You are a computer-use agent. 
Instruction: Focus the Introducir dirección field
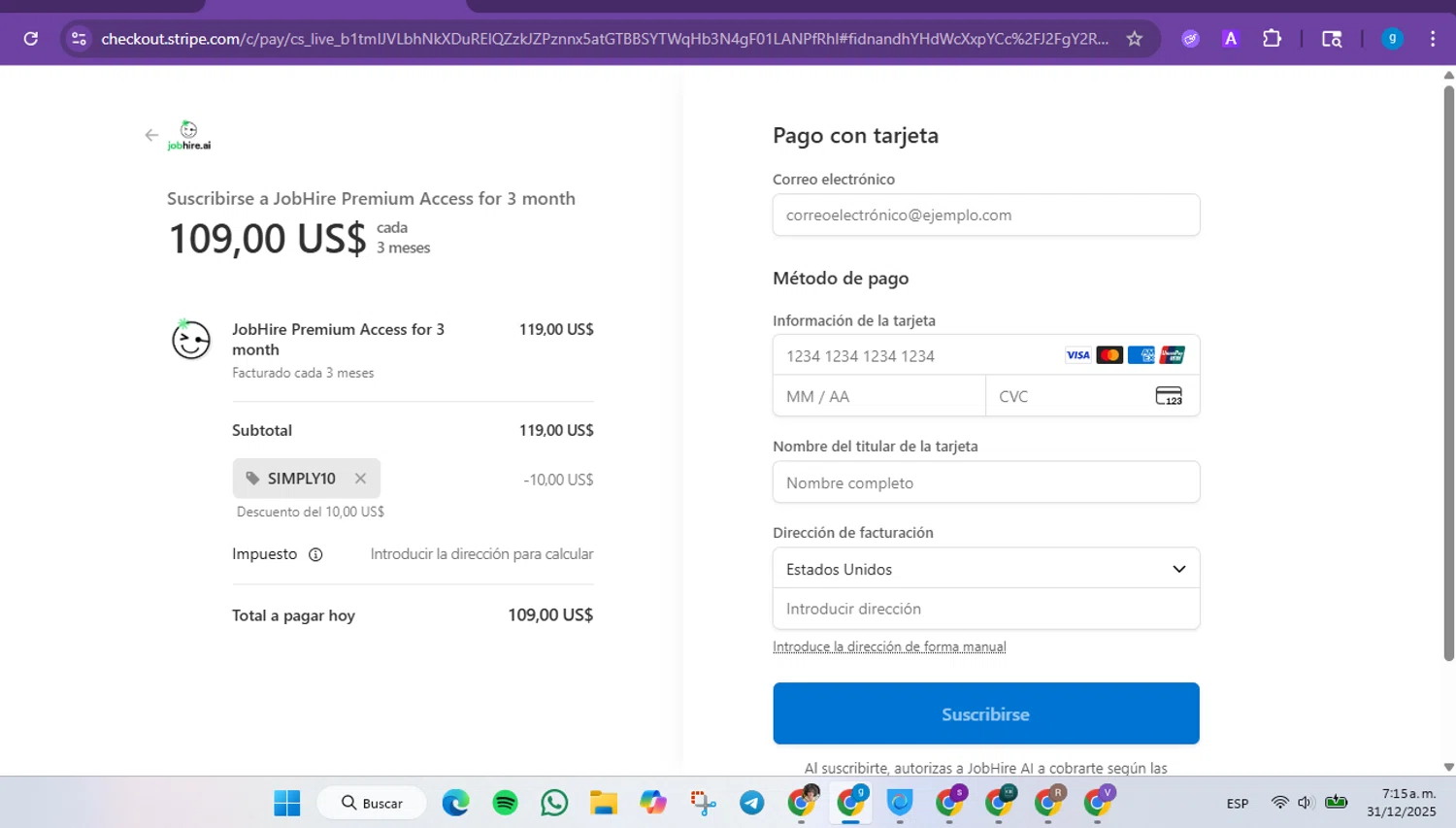[986, 609]
